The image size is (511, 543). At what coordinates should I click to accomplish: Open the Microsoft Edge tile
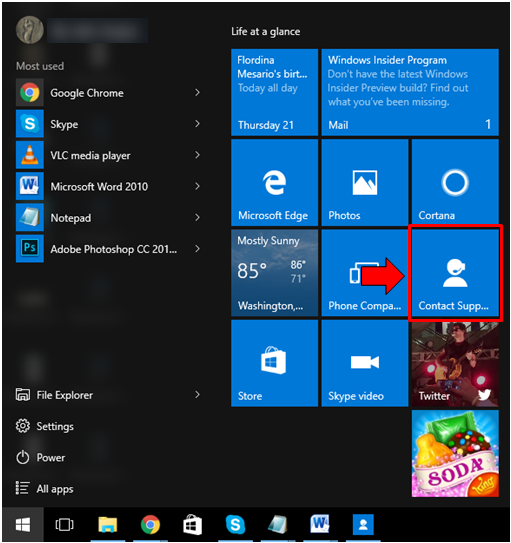tap(275, 183)
